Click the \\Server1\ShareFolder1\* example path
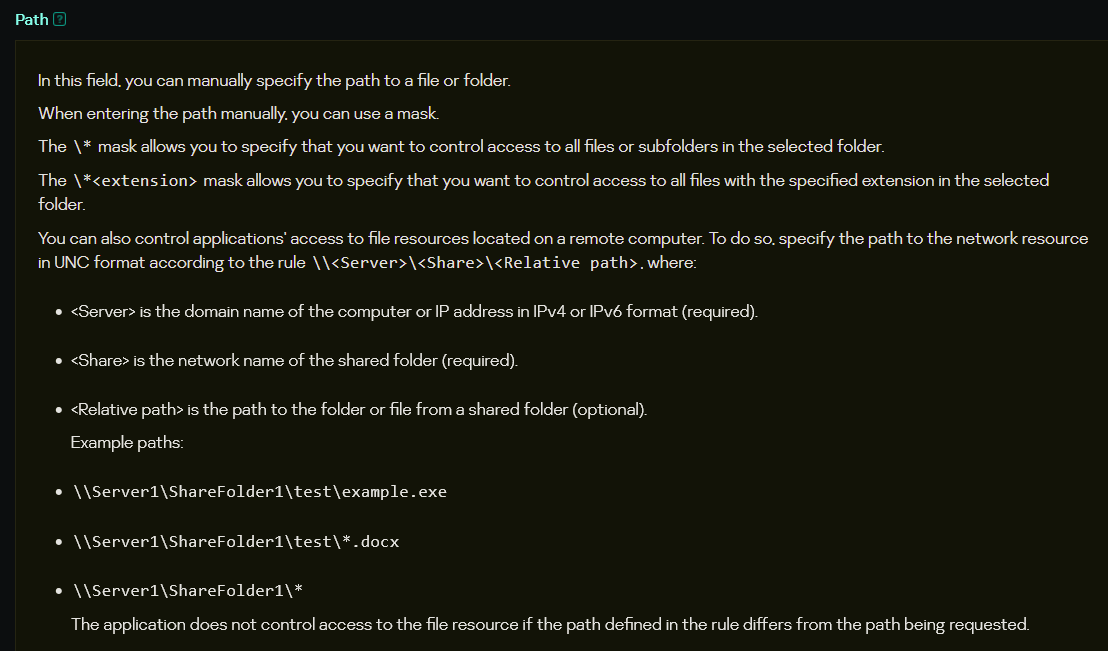1108x651 pixels. 186,590
